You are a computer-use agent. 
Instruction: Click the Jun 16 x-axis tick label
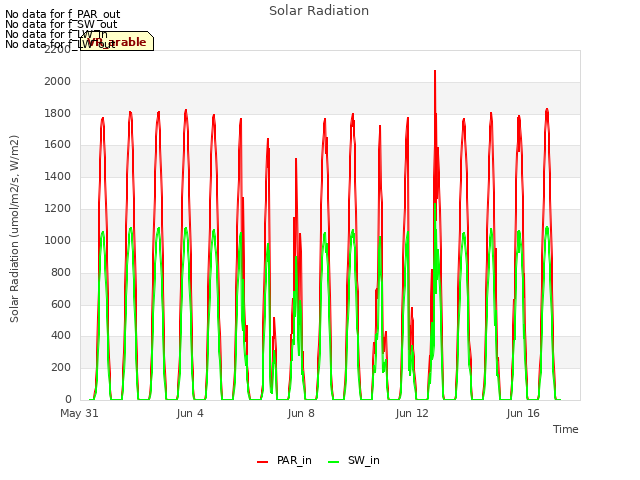pos(523,413)
